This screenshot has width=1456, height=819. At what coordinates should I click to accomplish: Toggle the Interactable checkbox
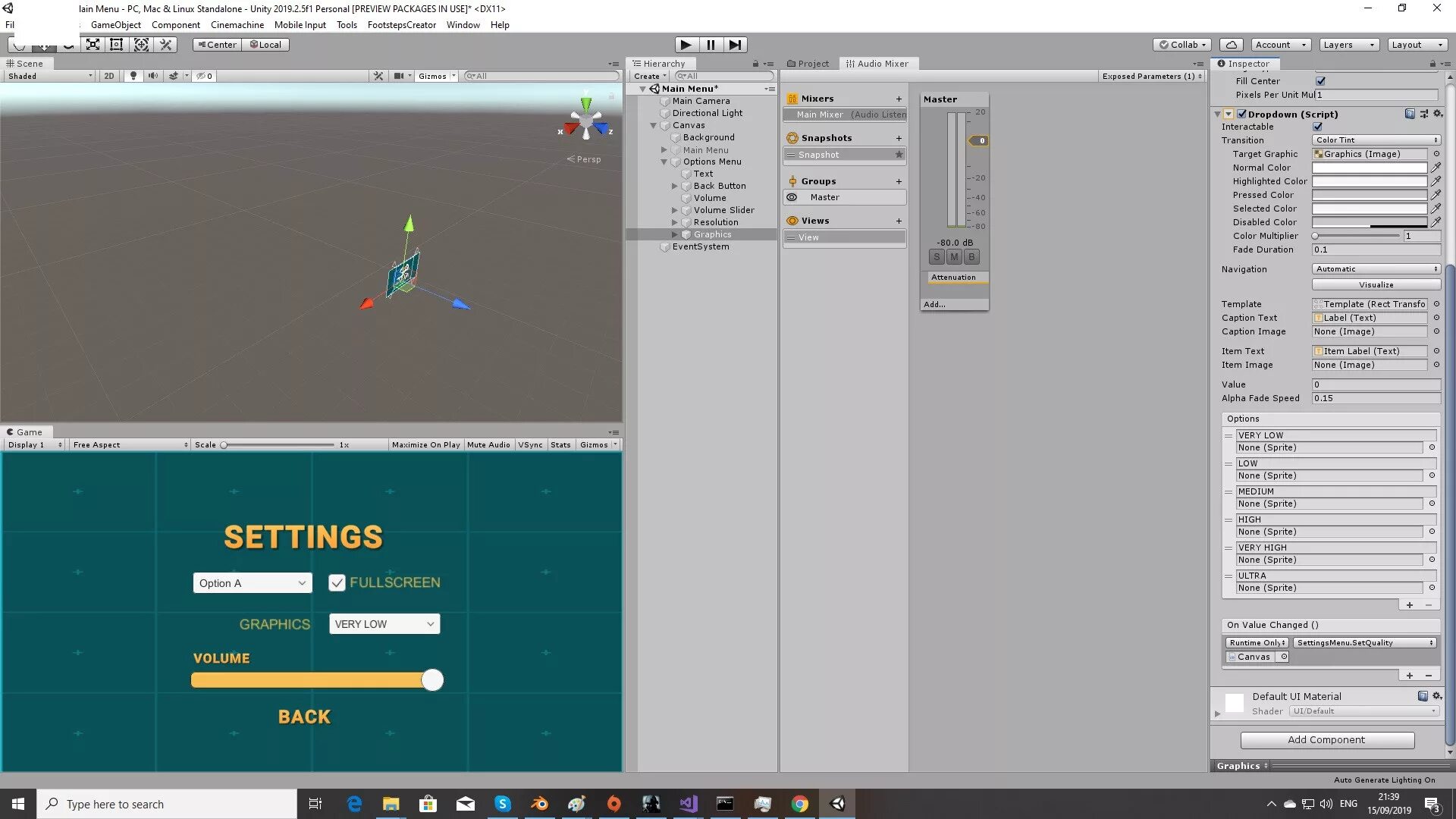click(1318, 127)
